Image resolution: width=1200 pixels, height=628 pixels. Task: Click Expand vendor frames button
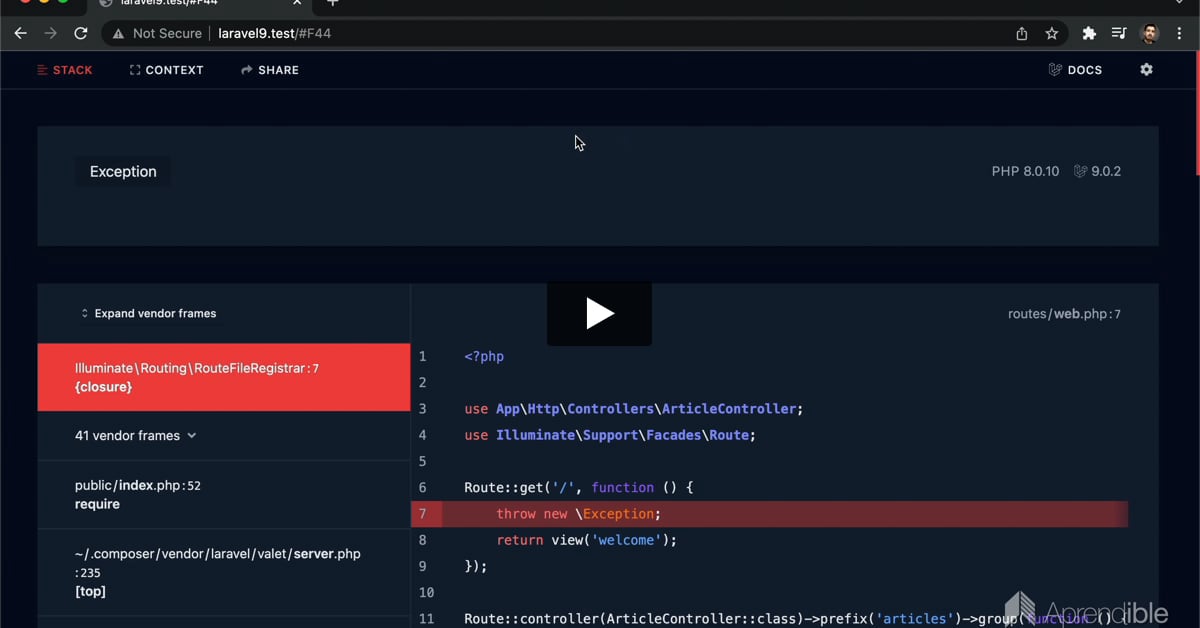tap(148, 313)
